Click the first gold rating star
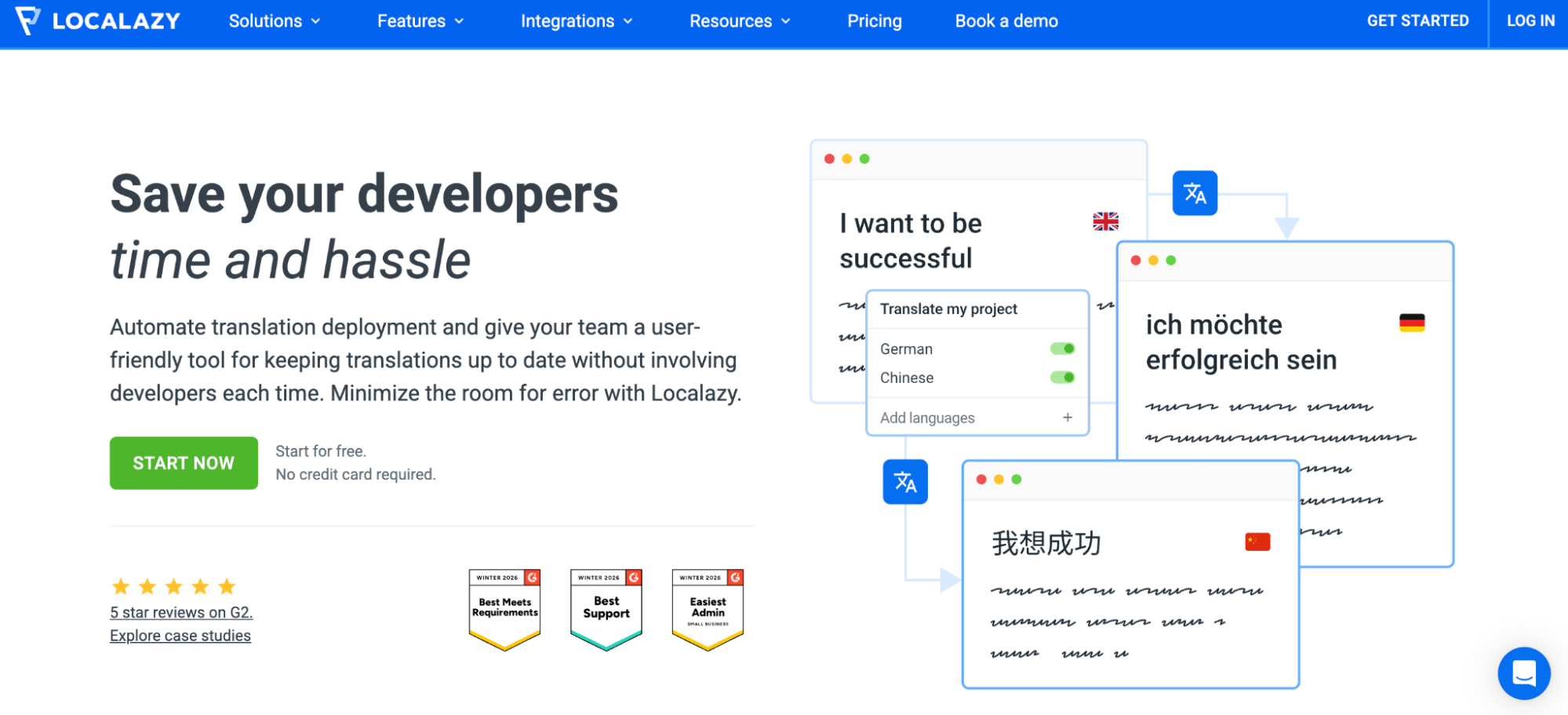Screen dimensions: 1568x715 (121, 586)
